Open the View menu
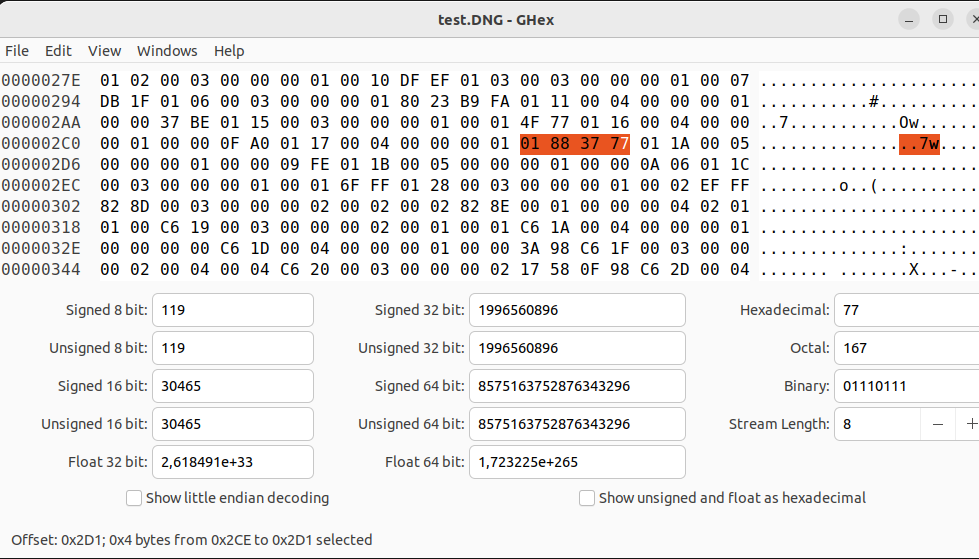Screen dimensions: 979x559 pyautogui.click(x=104, y=51)
